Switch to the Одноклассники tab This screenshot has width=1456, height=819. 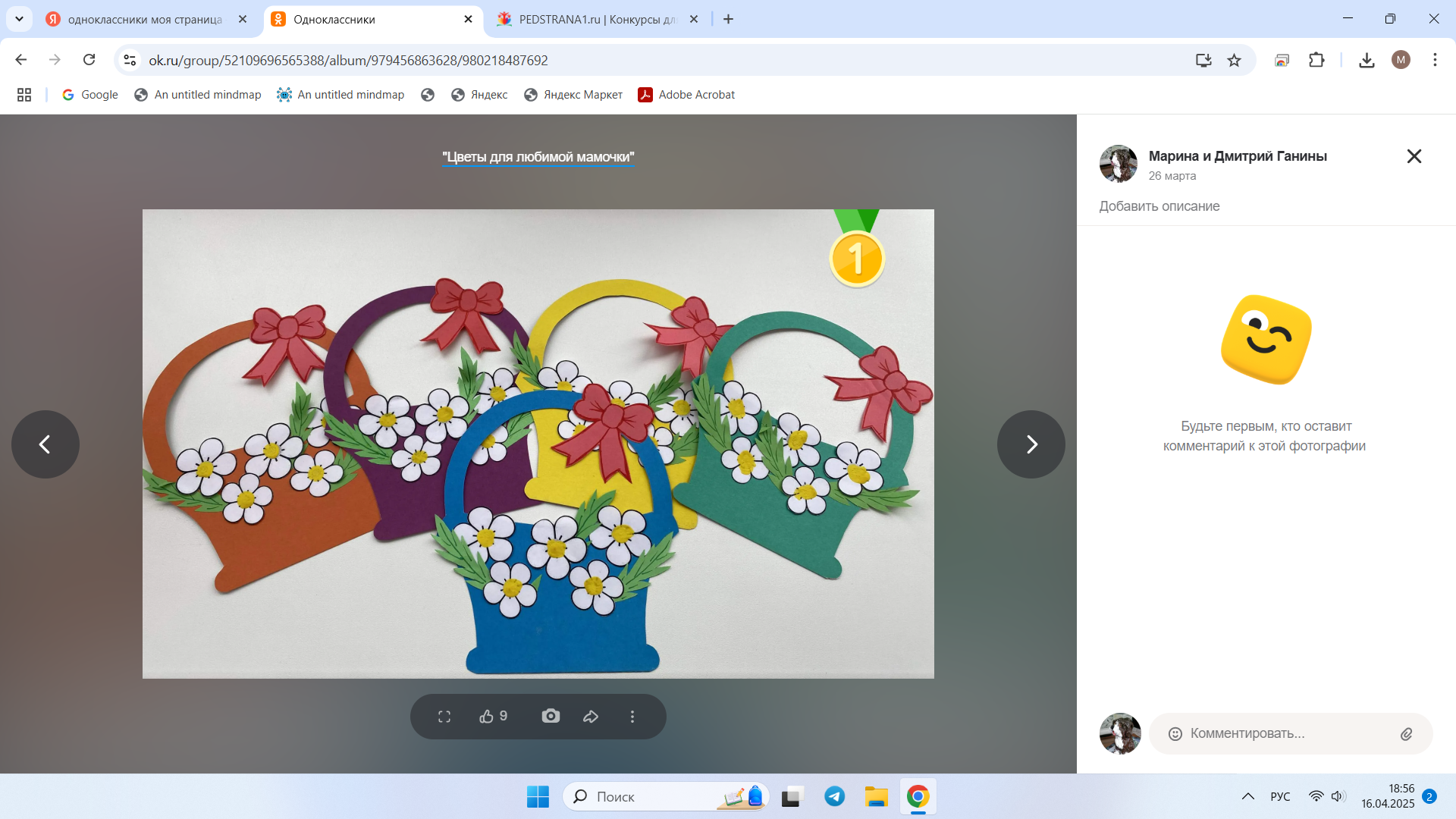pyautogui.click(x=373, y=19)
